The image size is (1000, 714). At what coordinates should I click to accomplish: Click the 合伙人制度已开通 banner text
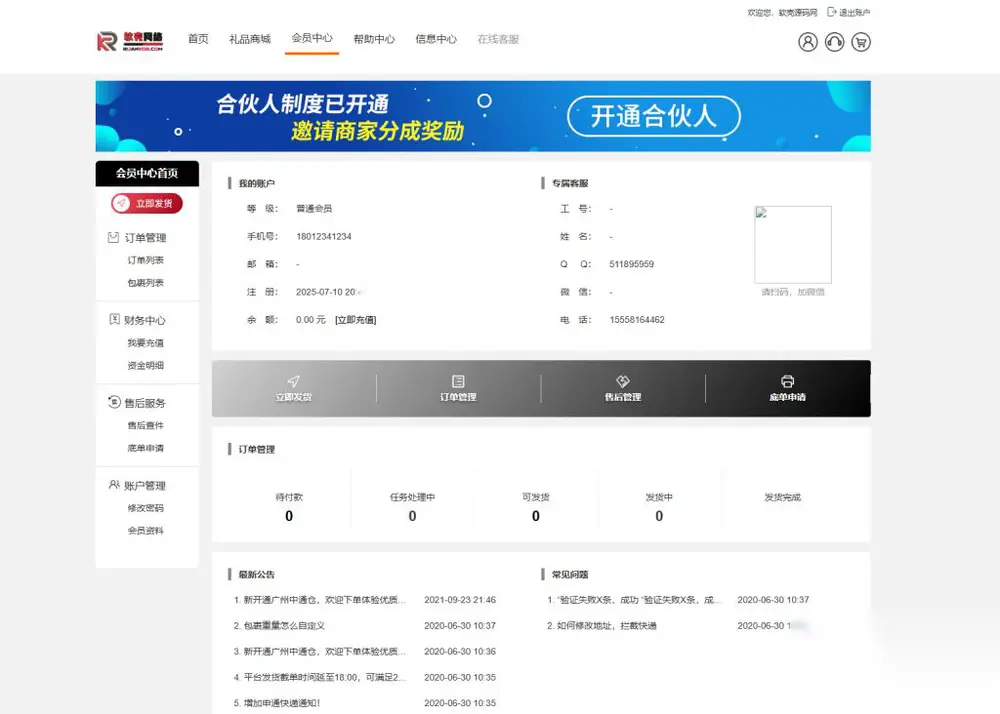tap(302, 104)
